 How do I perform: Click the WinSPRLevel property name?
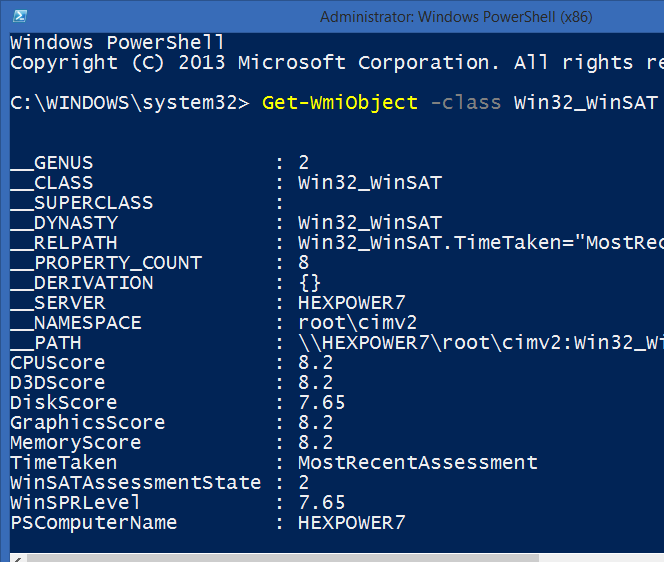pyautogui.click(x=75, y=502)
